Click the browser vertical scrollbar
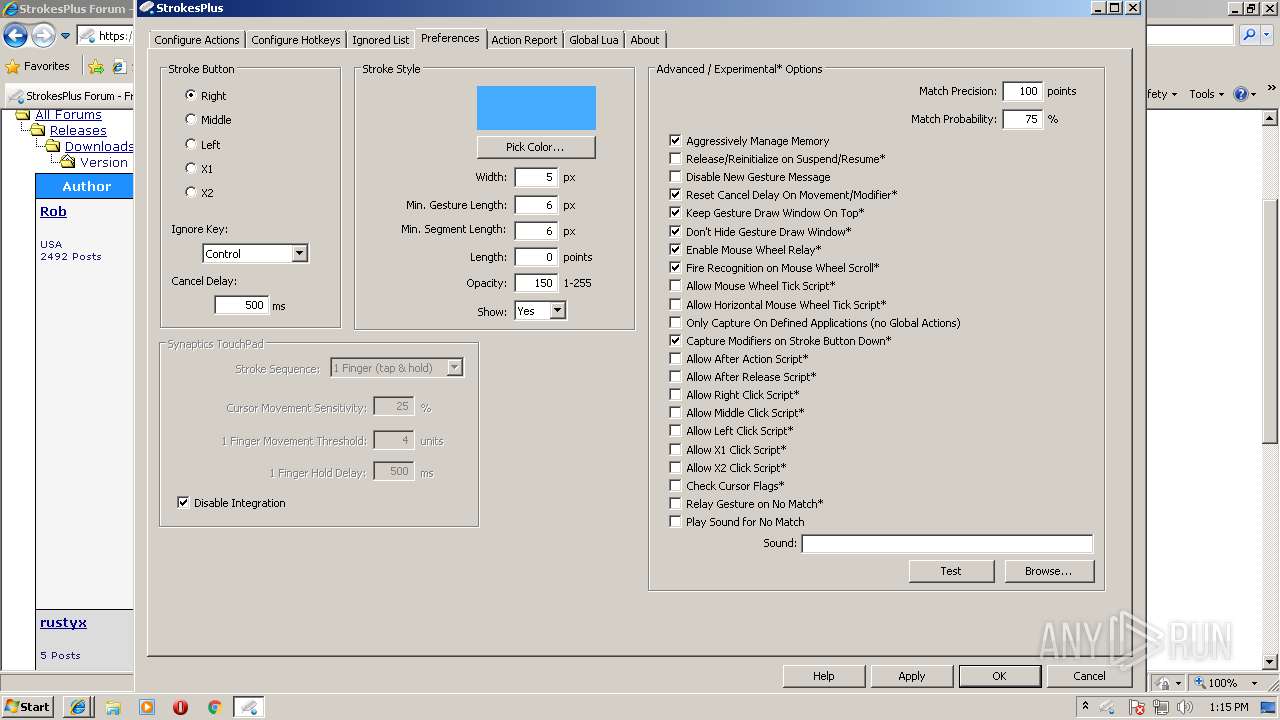The height and width of the screenshot is (720, 1280). (1271, 390)
